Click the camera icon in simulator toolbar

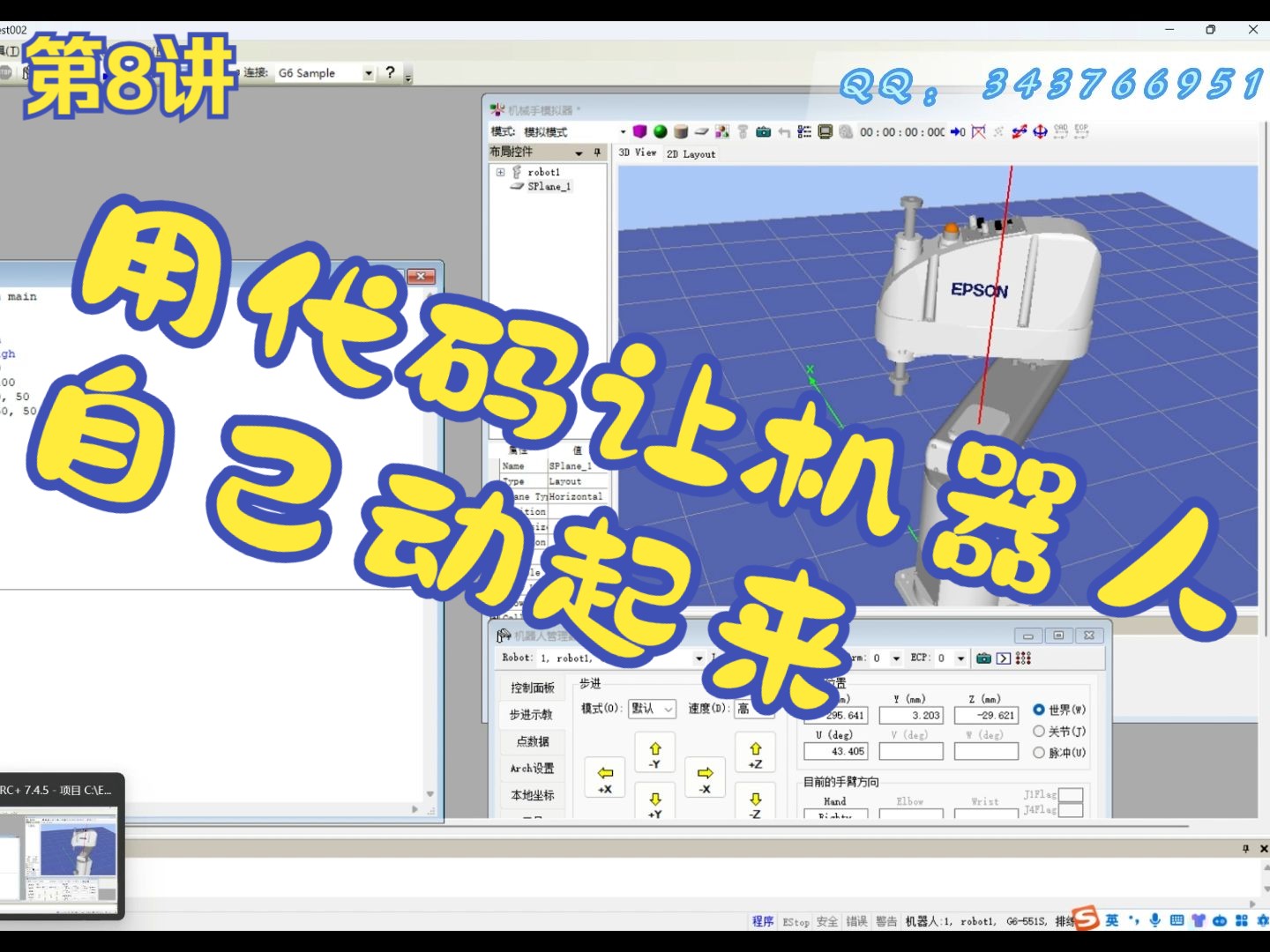[764, 132]
